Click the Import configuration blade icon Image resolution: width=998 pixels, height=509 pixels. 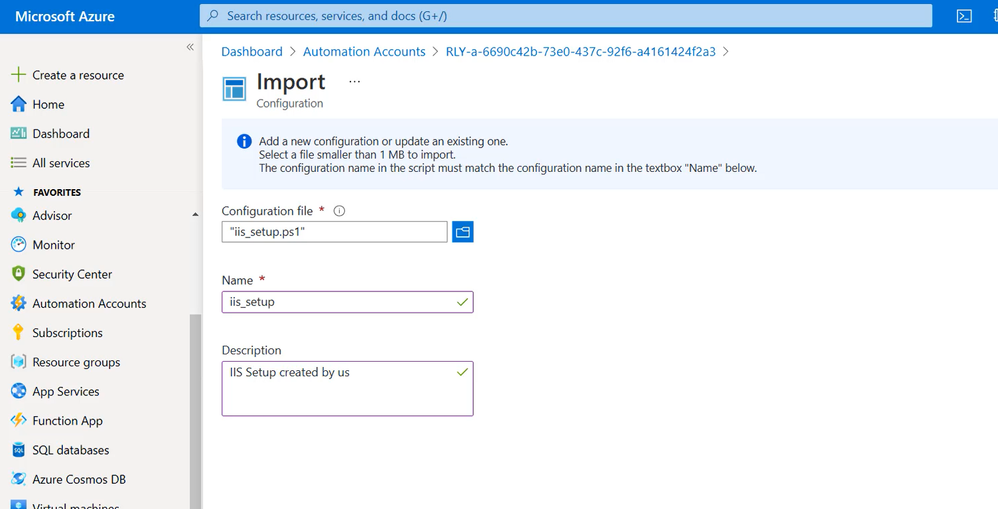(x=234, y=89)
